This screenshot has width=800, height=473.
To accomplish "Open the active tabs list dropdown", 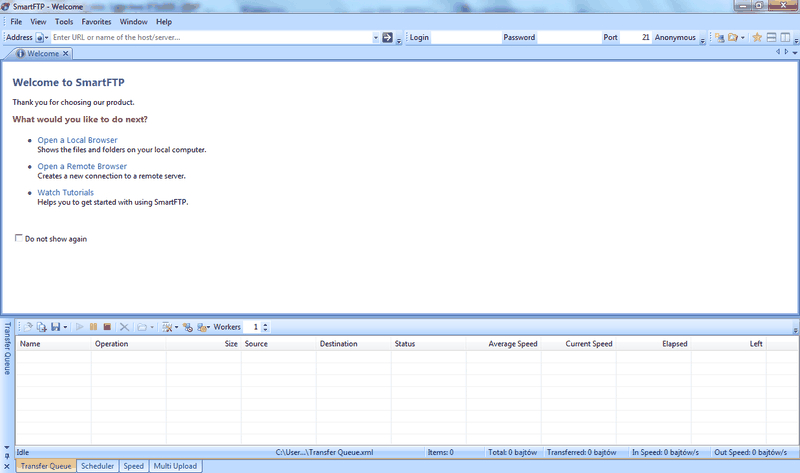I will 795,53.
